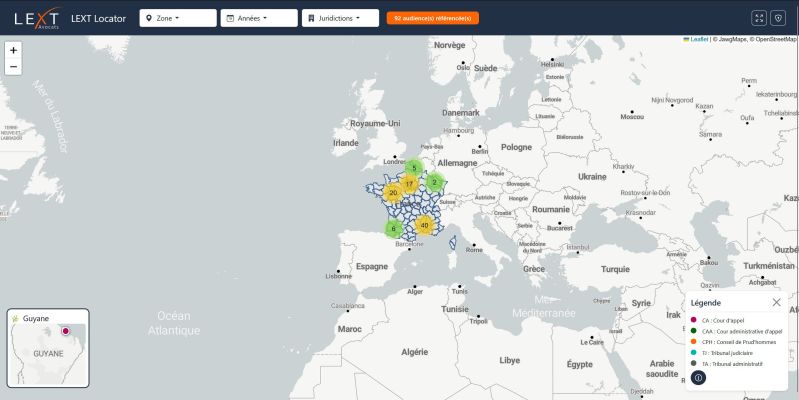Click the cluster marker labeled 20

pos(393,193)
